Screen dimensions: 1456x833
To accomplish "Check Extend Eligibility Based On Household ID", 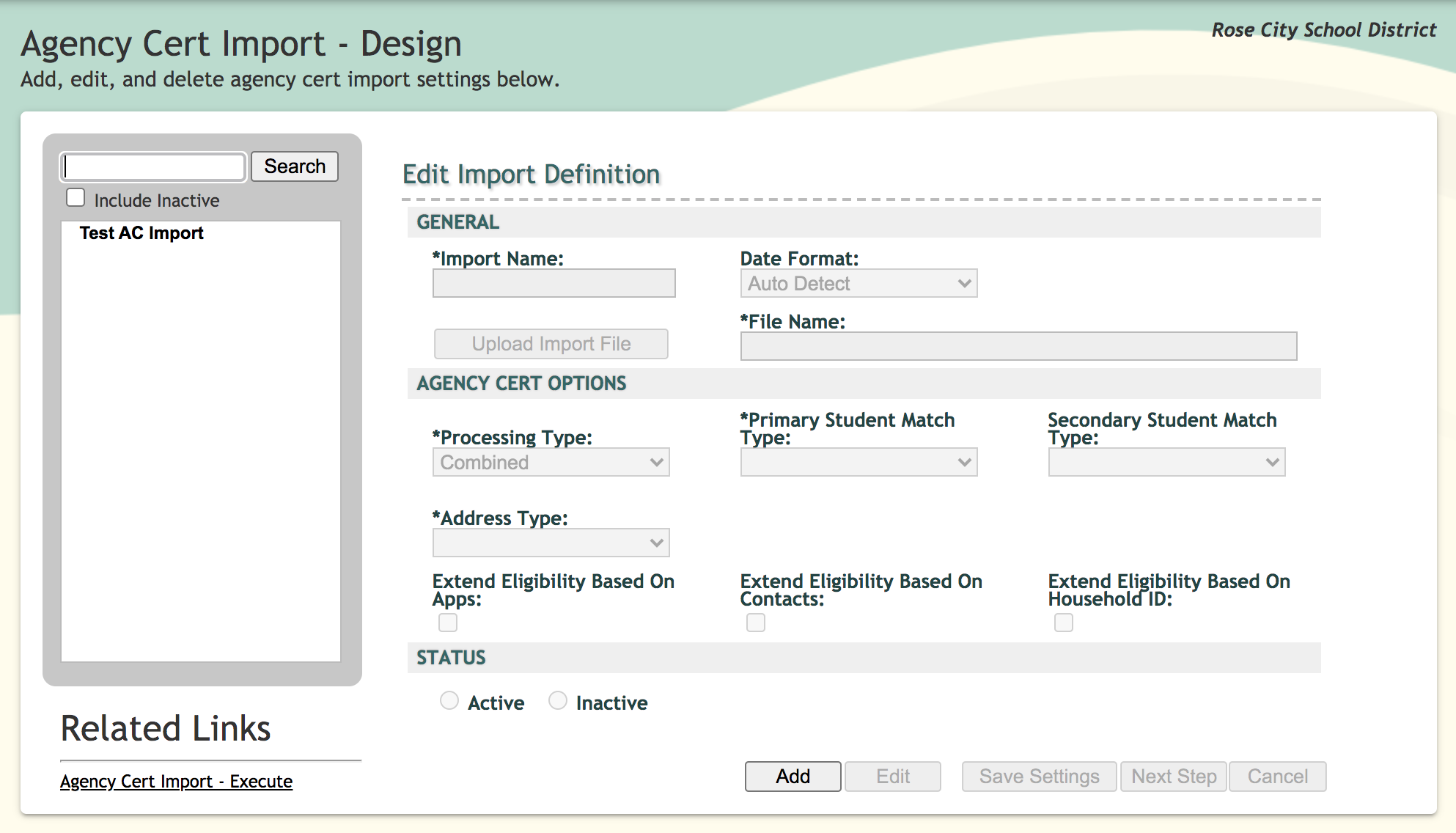I will (x=1064, y=623).
